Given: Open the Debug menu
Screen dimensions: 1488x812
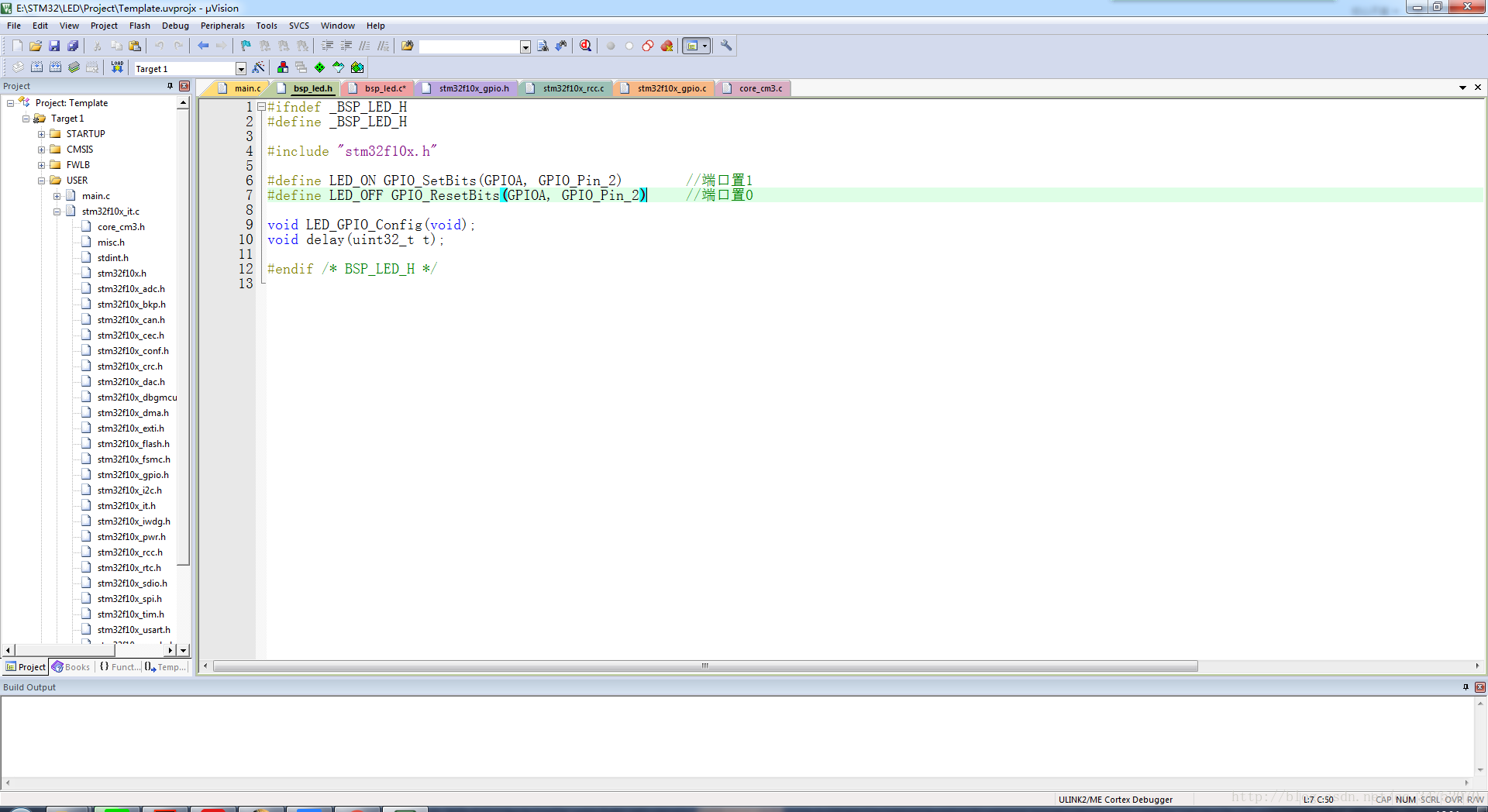Looking at the screenshot, I should 175,26.
